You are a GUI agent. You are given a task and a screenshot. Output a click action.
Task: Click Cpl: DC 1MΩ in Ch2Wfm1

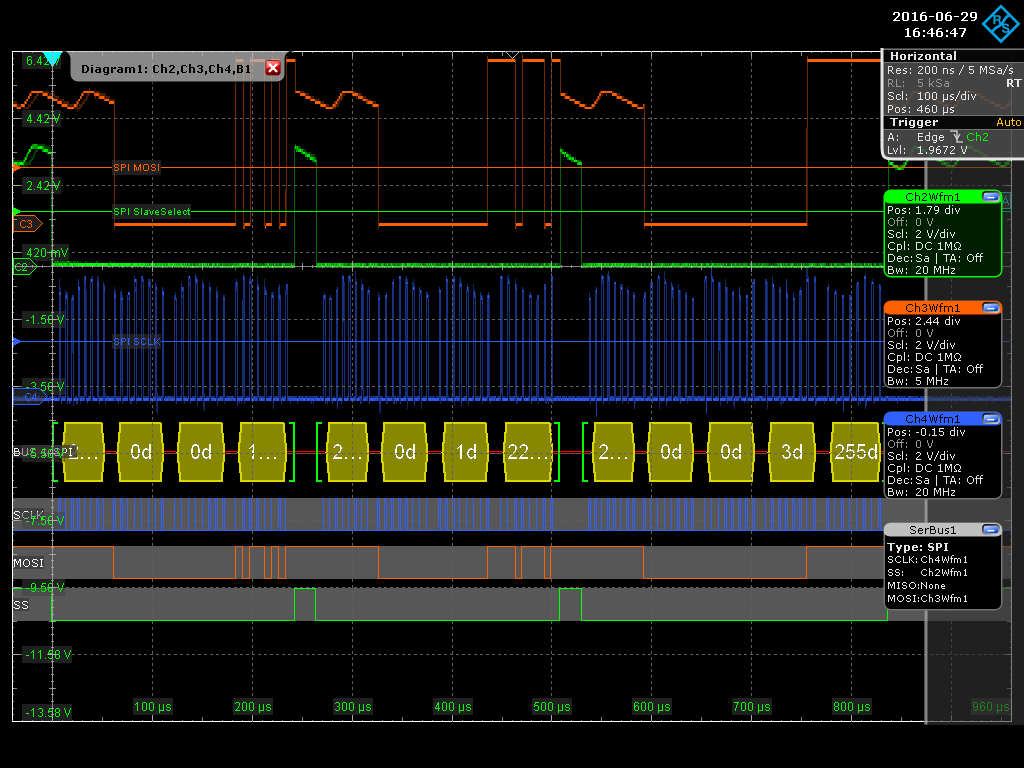point(924,246)
